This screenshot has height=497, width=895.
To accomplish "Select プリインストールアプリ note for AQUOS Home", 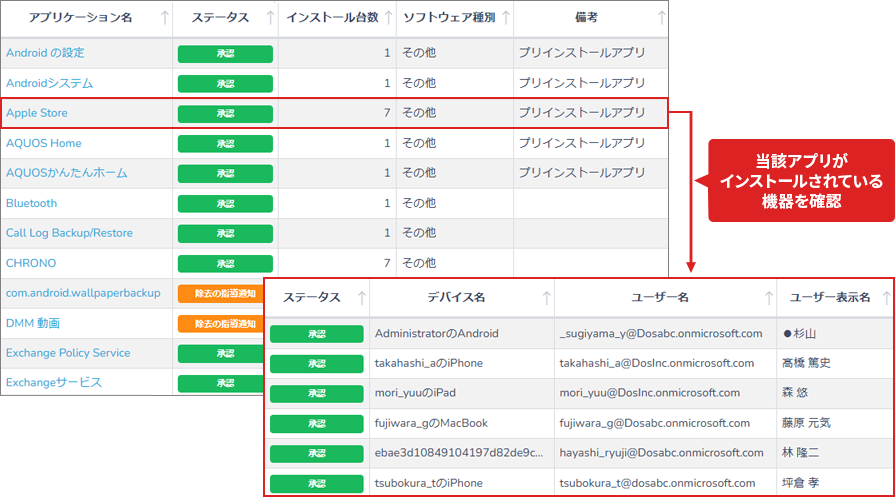I will click(582, 143).
